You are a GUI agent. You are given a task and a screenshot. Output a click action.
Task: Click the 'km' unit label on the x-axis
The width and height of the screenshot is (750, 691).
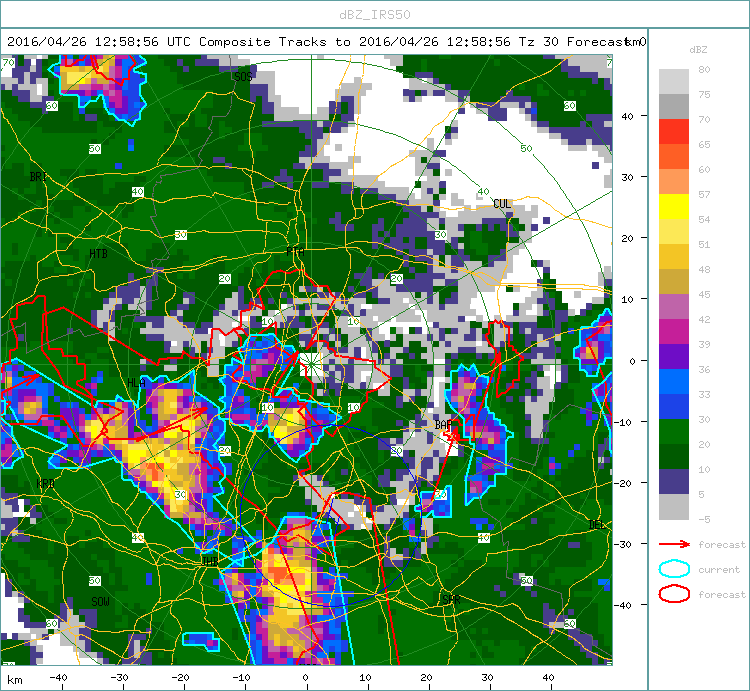click(x=15, y=680)
